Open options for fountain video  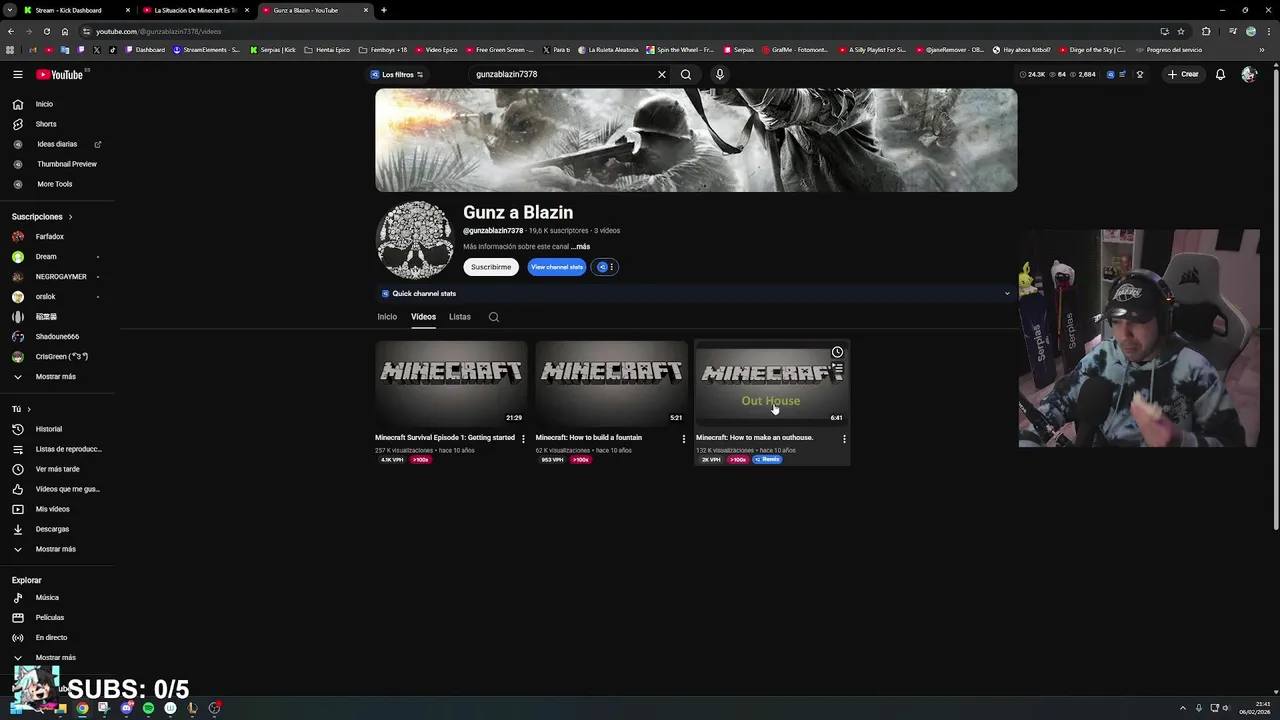point(684,438)
